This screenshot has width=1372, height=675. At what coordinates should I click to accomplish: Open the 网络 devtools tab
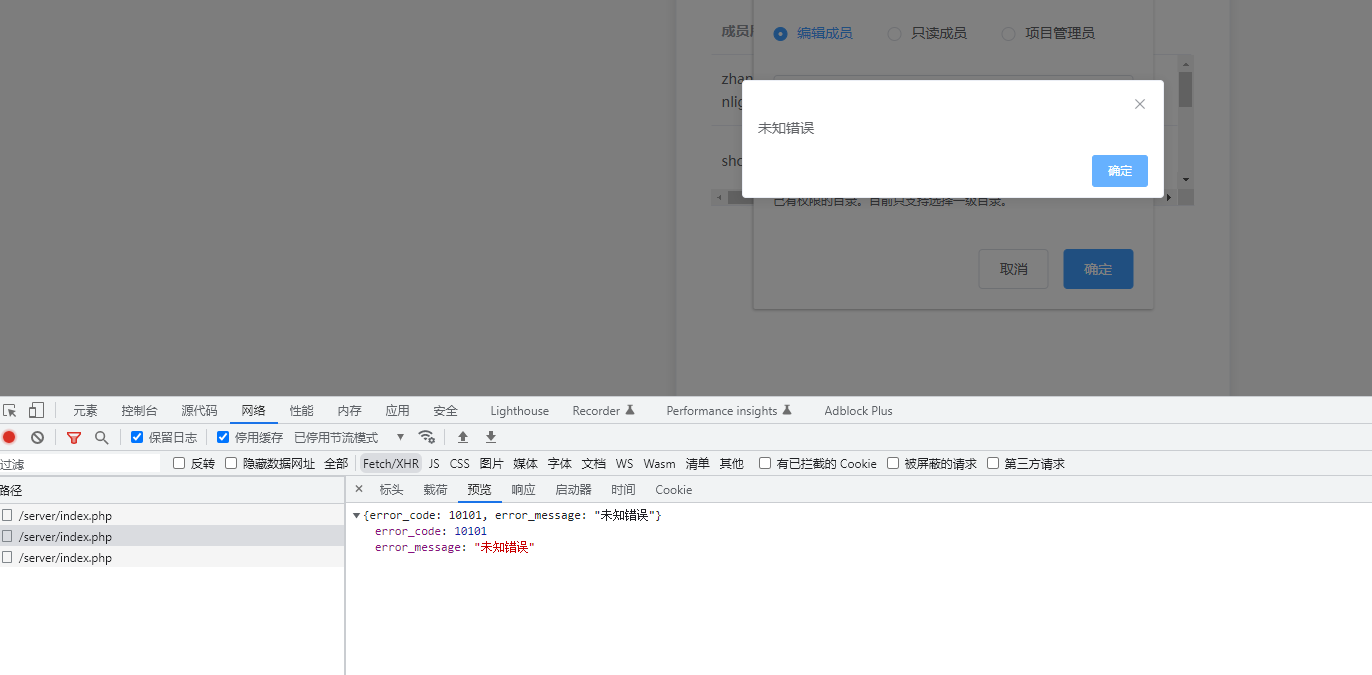coord(253,410)
